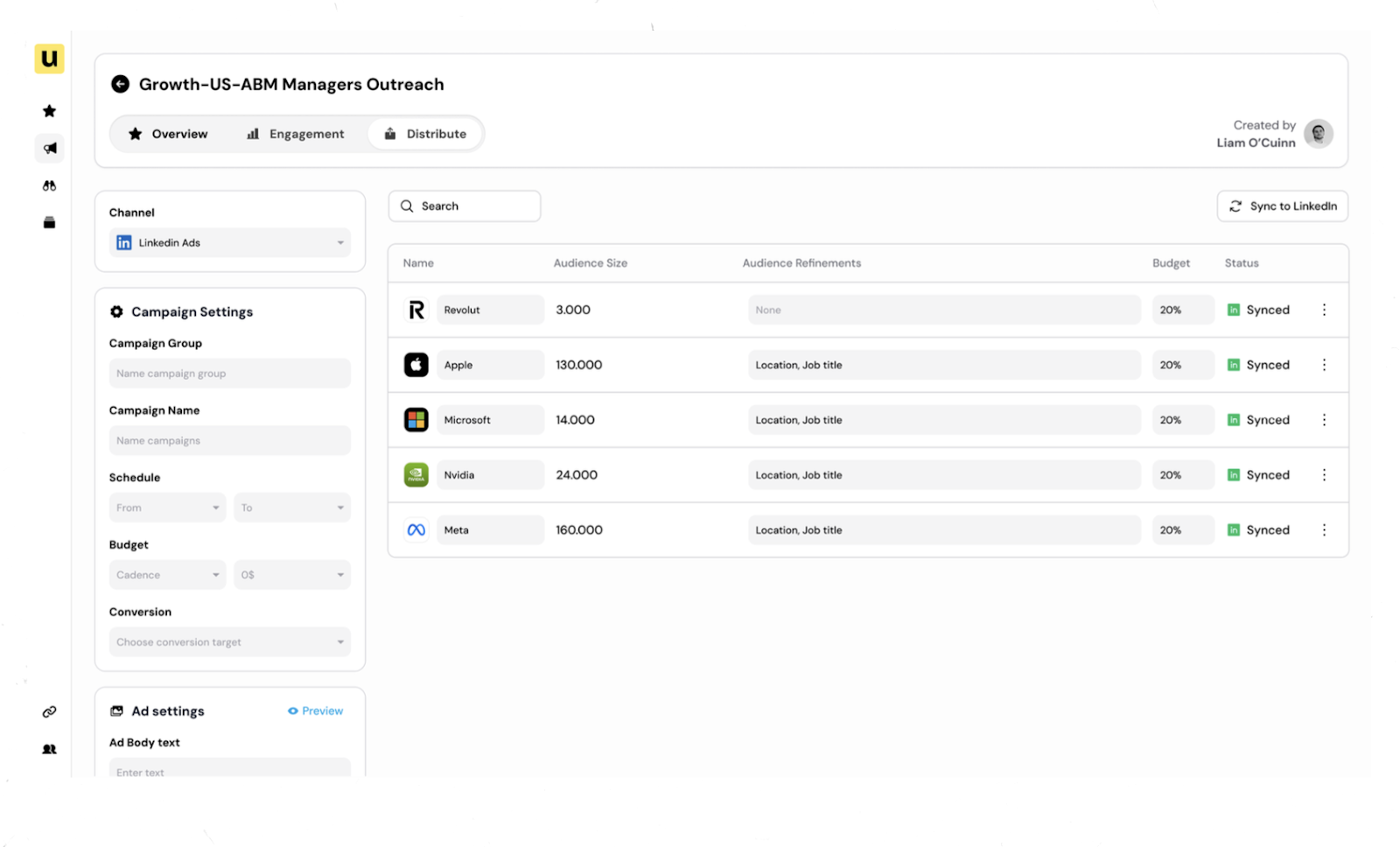Click Liam O'Cuinn's avatar
This screenshot has width=1400, height=847.
click(1318, 133)
